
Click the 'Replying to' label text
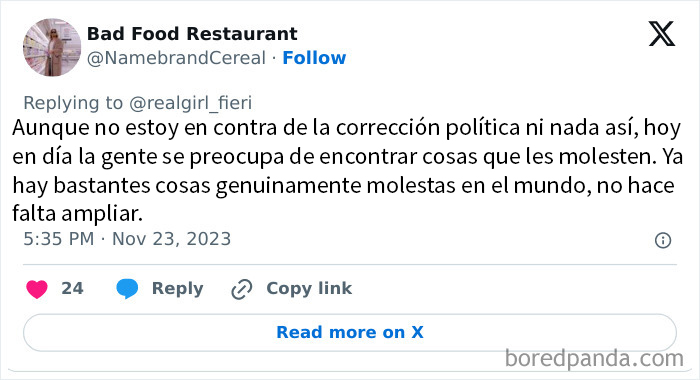pyautogui.click(x=73, y=103)
